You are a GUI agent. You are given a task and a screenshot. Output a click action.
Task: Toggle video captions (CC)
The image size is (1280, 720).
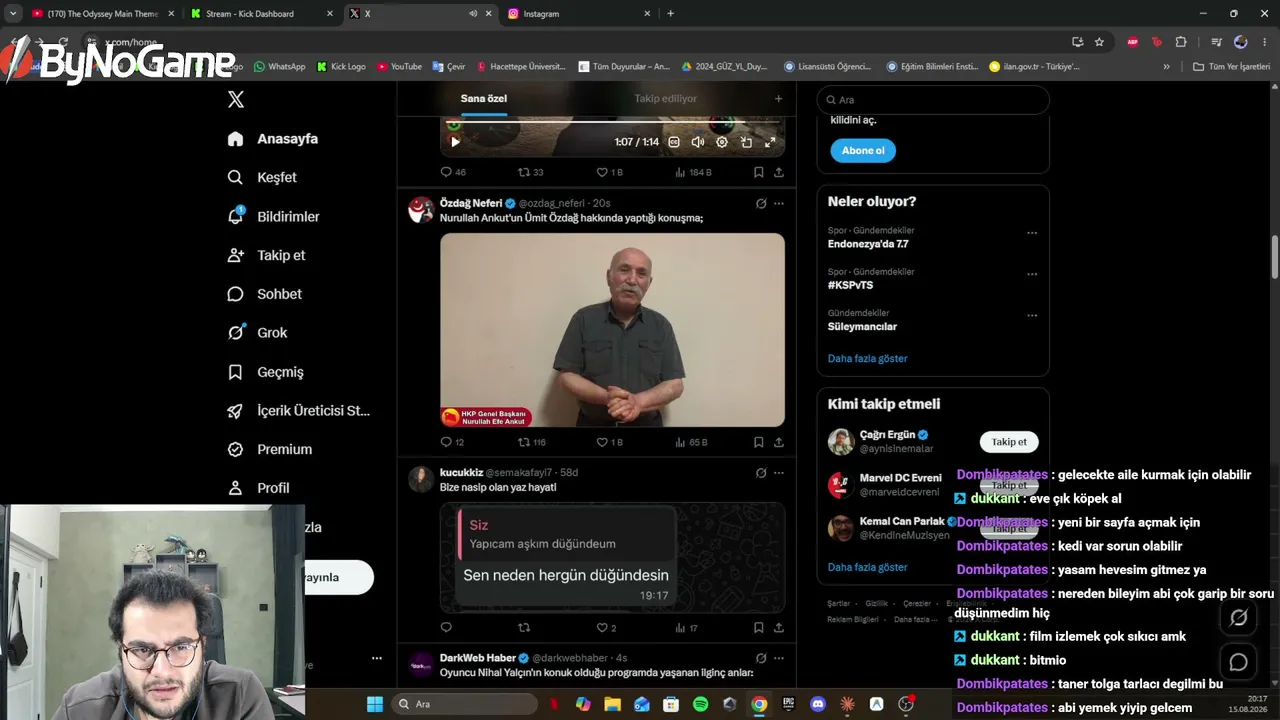674,142
